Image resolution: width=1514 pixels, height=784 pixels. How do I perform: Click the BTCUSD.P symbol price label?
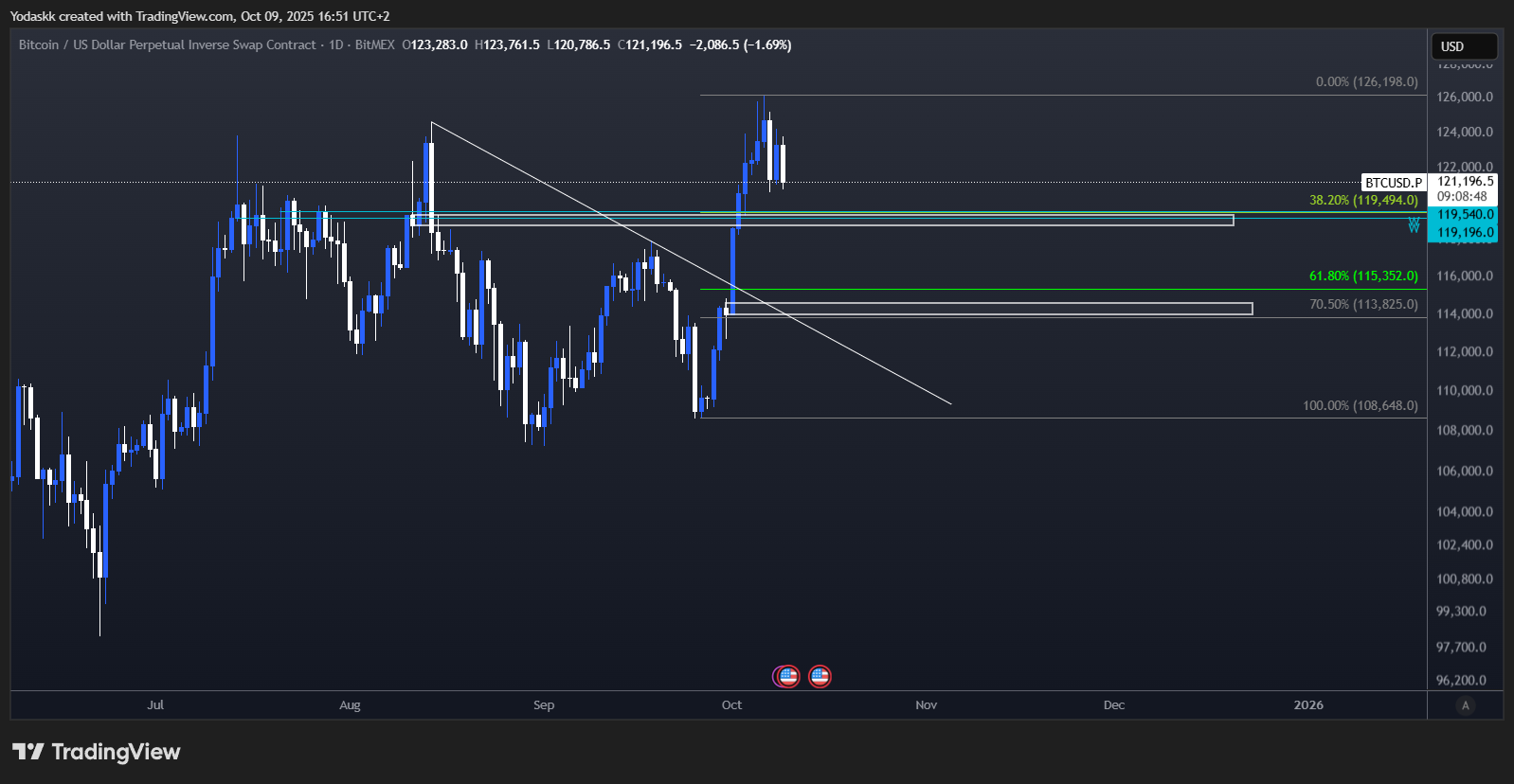click(x=1394, y=183)
